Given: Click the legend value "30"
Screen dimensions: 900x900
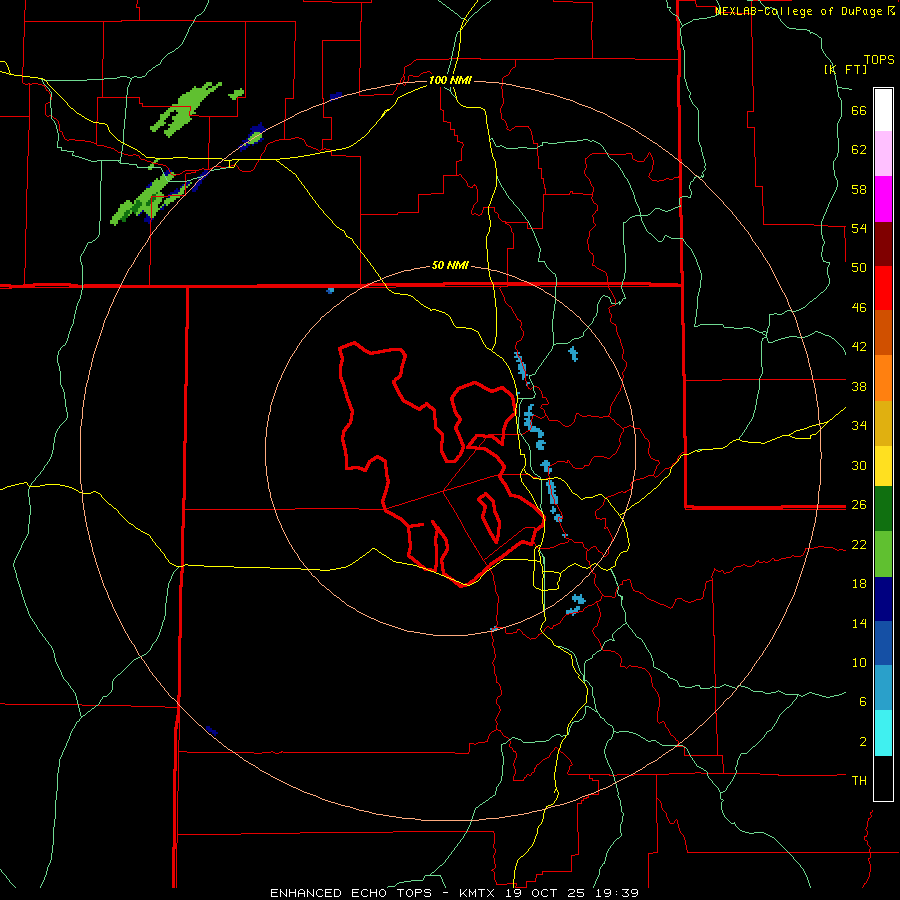Looking at the screenshot, I should coord(859,465).
